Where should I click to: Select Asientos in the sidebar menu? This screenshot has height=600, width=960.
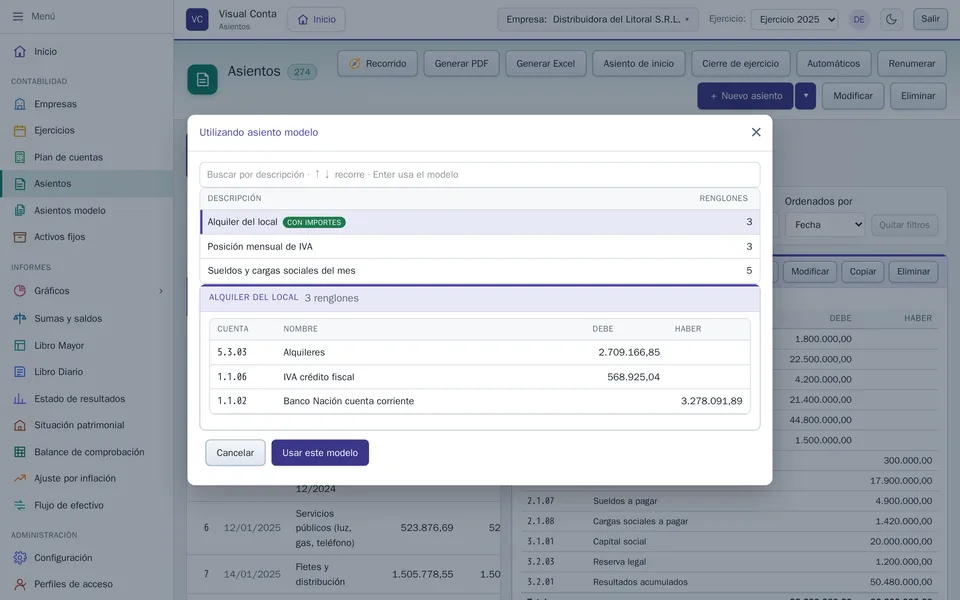(87, 184)
